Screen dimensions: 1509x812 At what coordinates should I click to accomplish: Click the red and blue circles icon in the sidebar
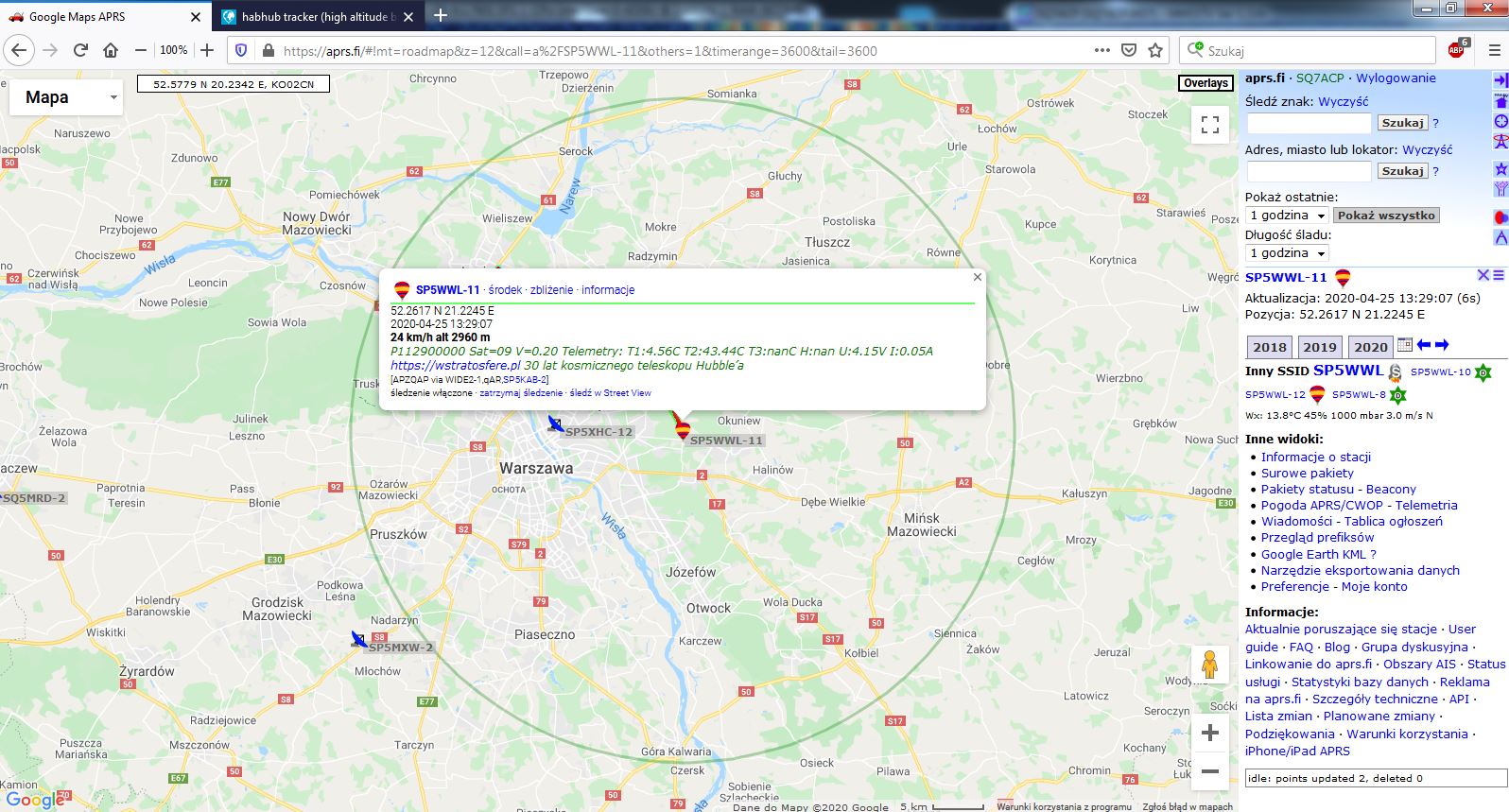pos(1500,217)
